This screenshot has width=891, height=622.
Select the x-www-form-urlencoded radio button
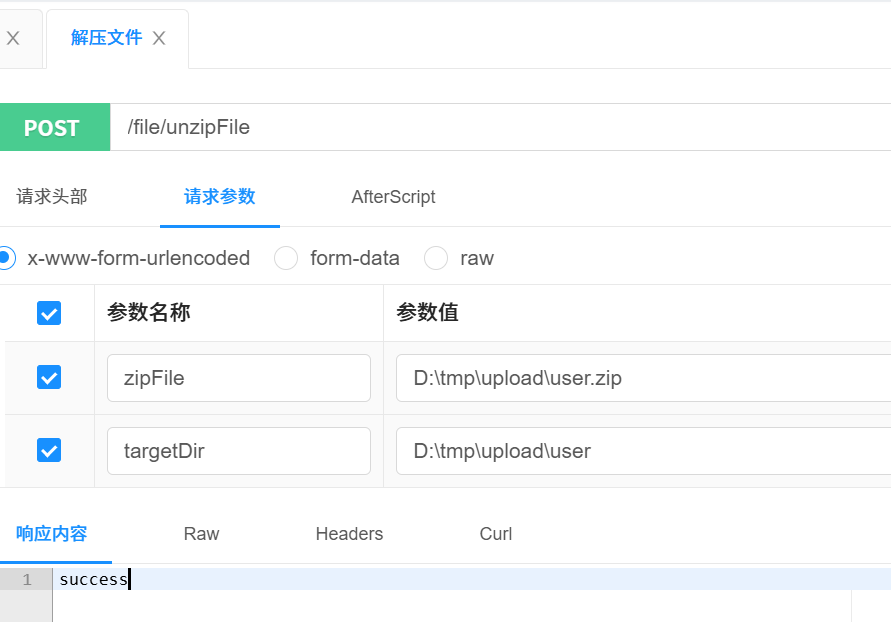pyautogui.click(x=5, y=258)
